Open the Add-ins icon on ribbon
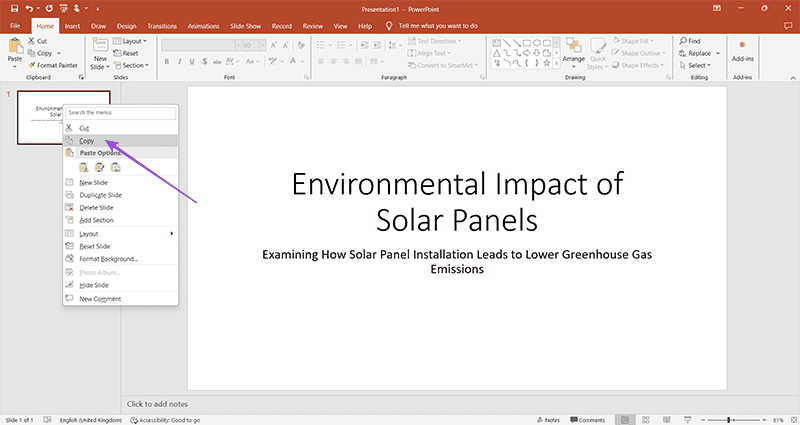Image resolution: width=800 pixels, height=425 pixels. pyautogui.click(x=741, y=50)
